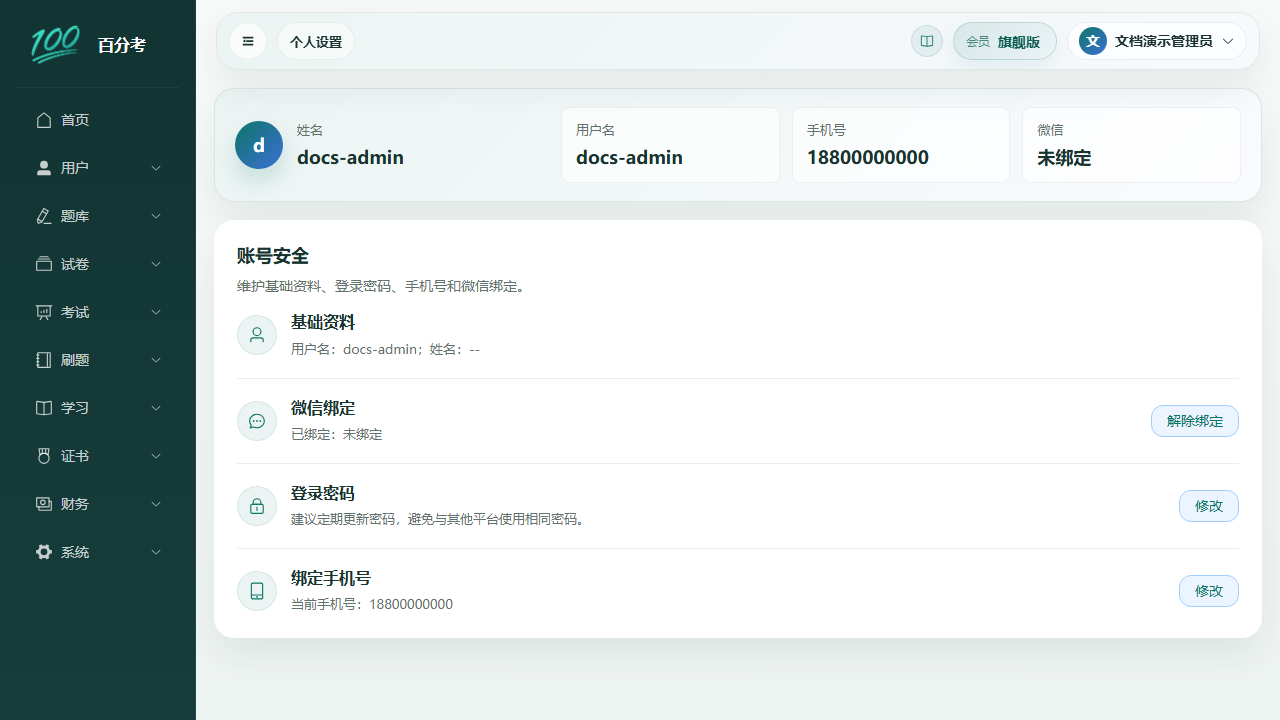Click the home icon beside 首页
The height and width of the screenshot is (720, 1280).
[x=44, y=120]
